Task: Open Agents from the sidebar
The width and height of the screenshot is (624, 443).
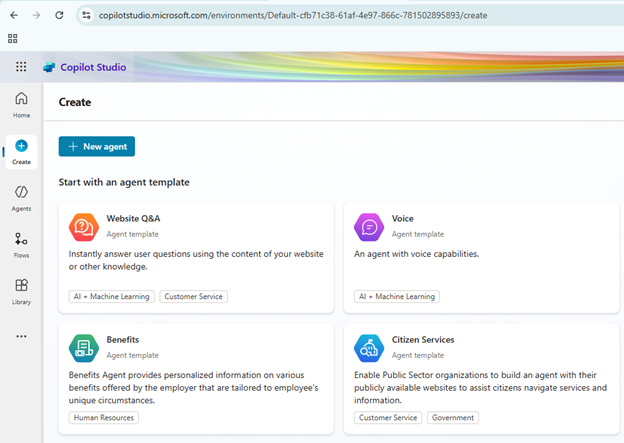Action: pyautogui.click(x=21, y=198)
